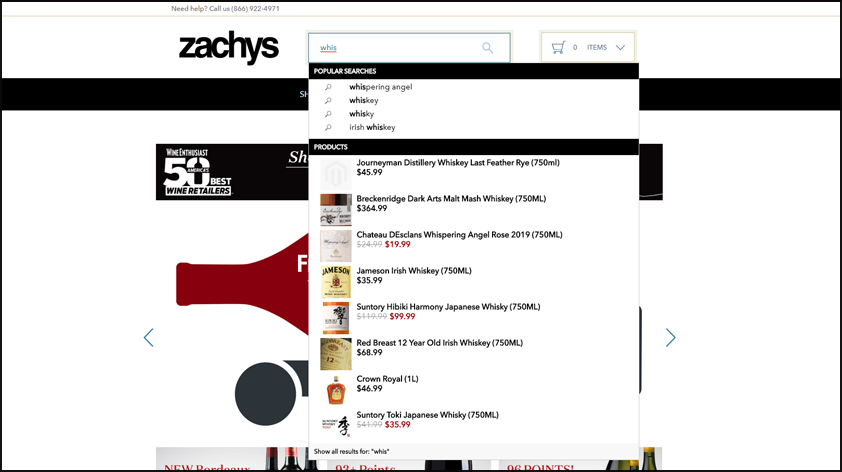Click the Whispering Angel Rose thumbnail
This screenshot has width=842, height=472.
336,245
